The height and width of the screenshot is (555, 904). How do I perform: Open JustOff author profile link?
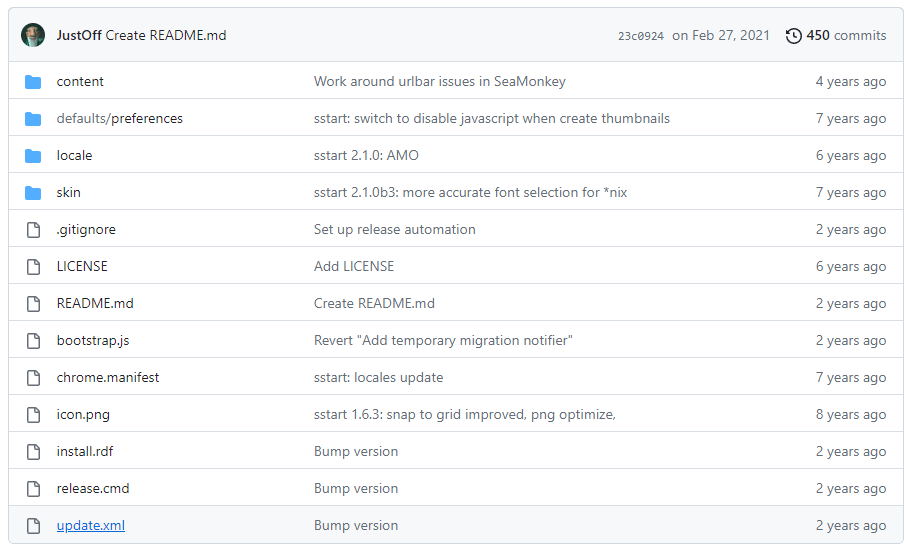(x=79, y=36)
